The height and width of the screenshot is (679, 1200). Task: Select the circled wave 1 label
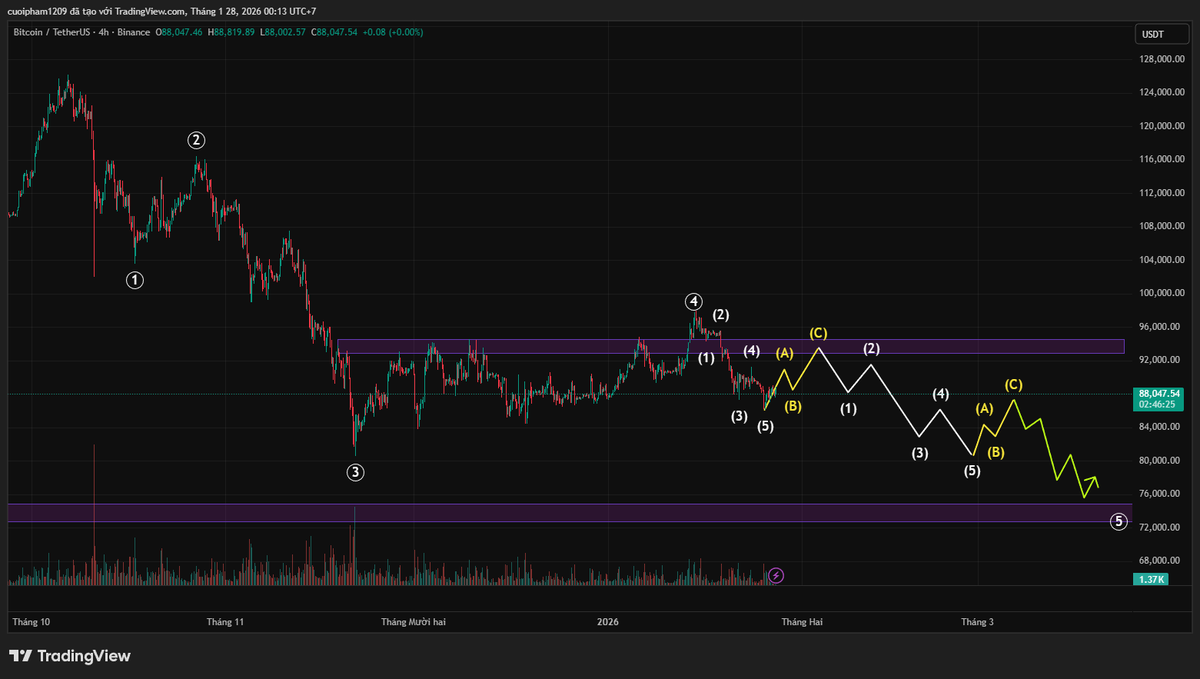point(135,281)
